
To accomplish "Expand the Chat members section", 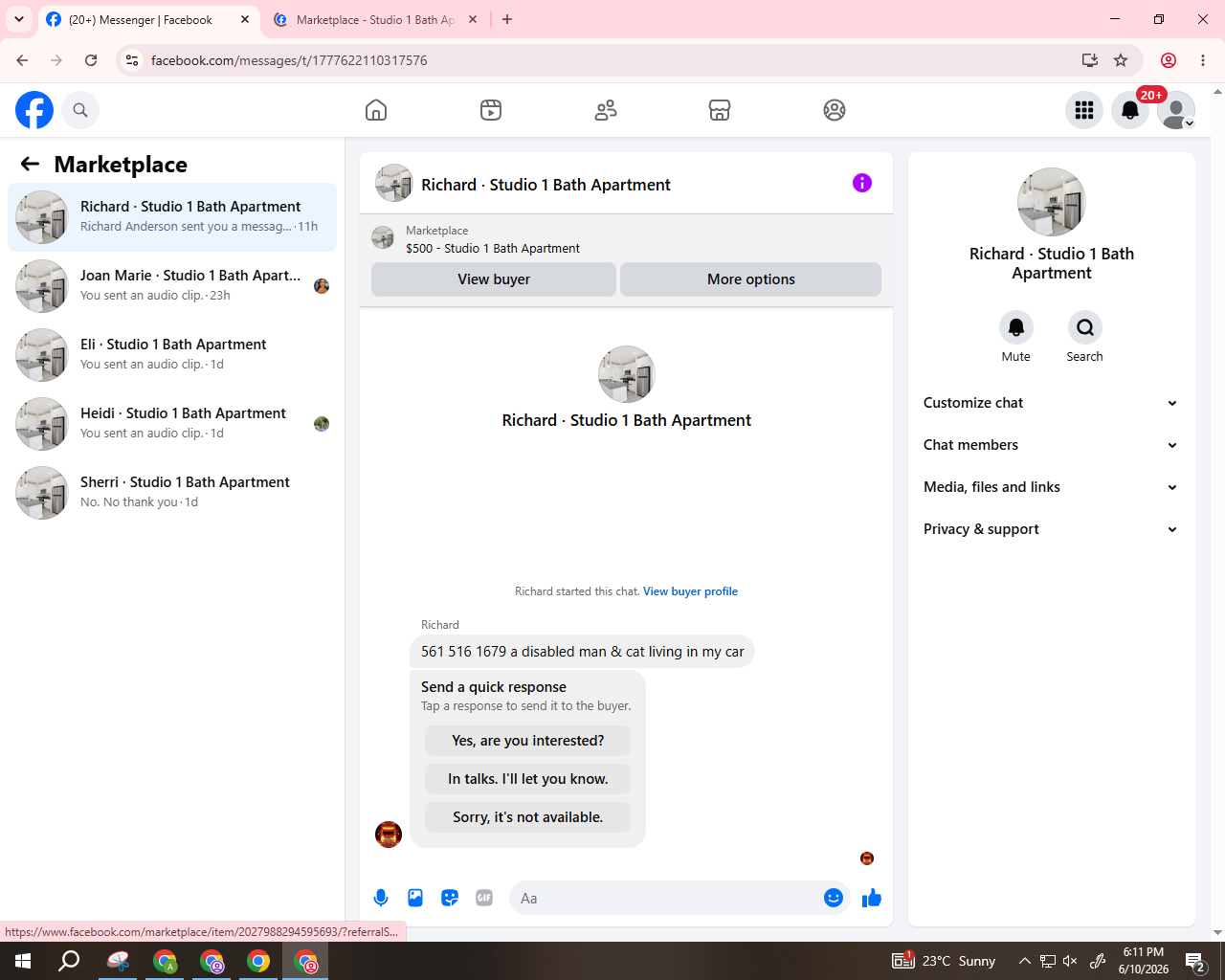I will click(x=1052, y=445).
